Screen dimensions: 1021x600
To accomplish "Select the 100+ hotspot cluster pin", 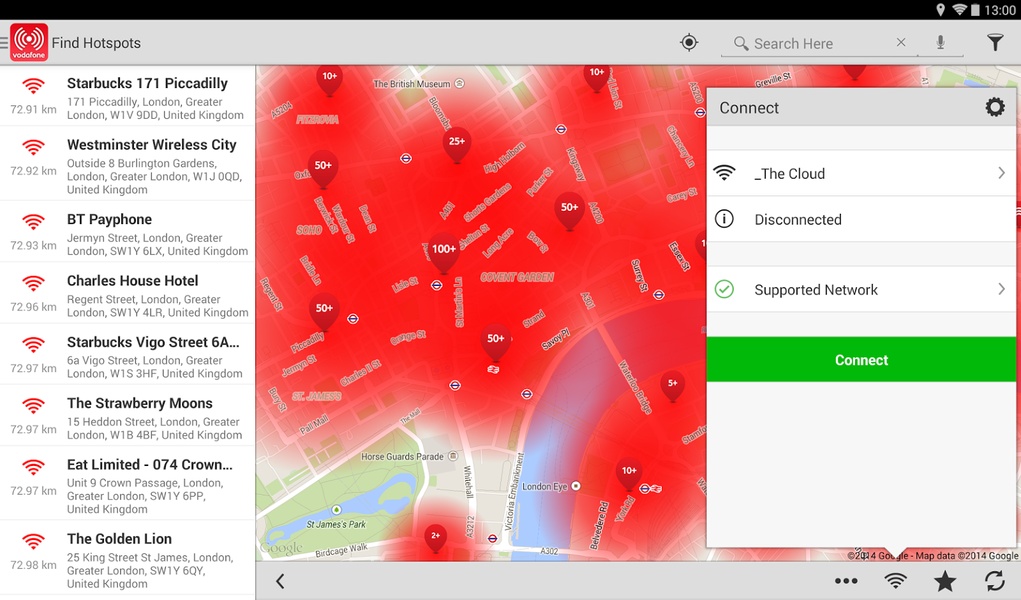I will (x=443, y=253).
